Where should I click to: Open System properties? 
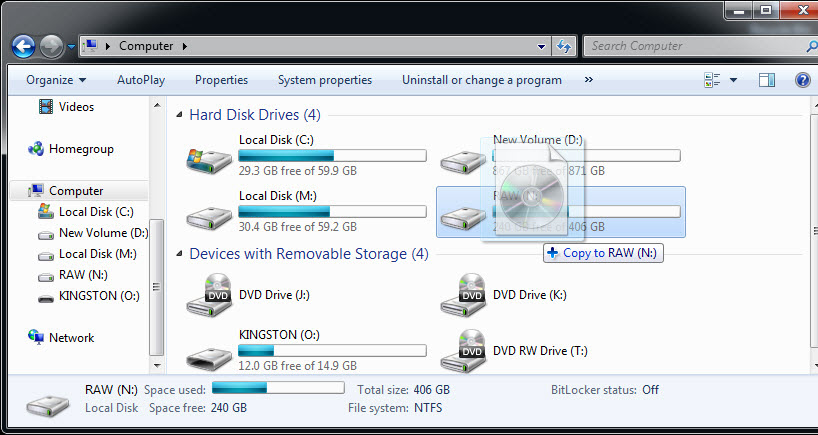tap(324, 80)
